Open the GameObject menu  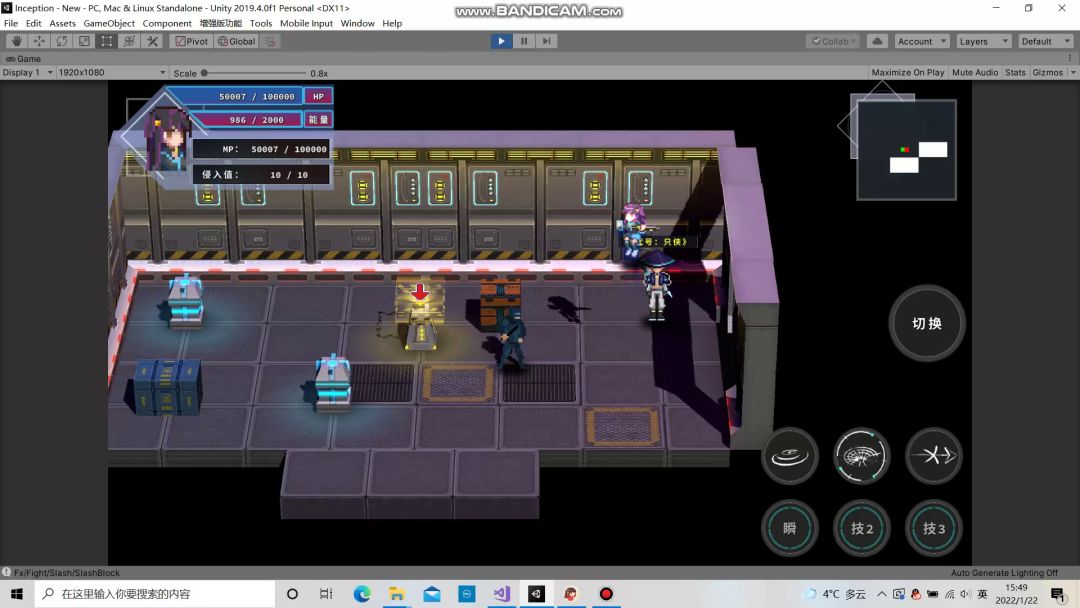109,23
